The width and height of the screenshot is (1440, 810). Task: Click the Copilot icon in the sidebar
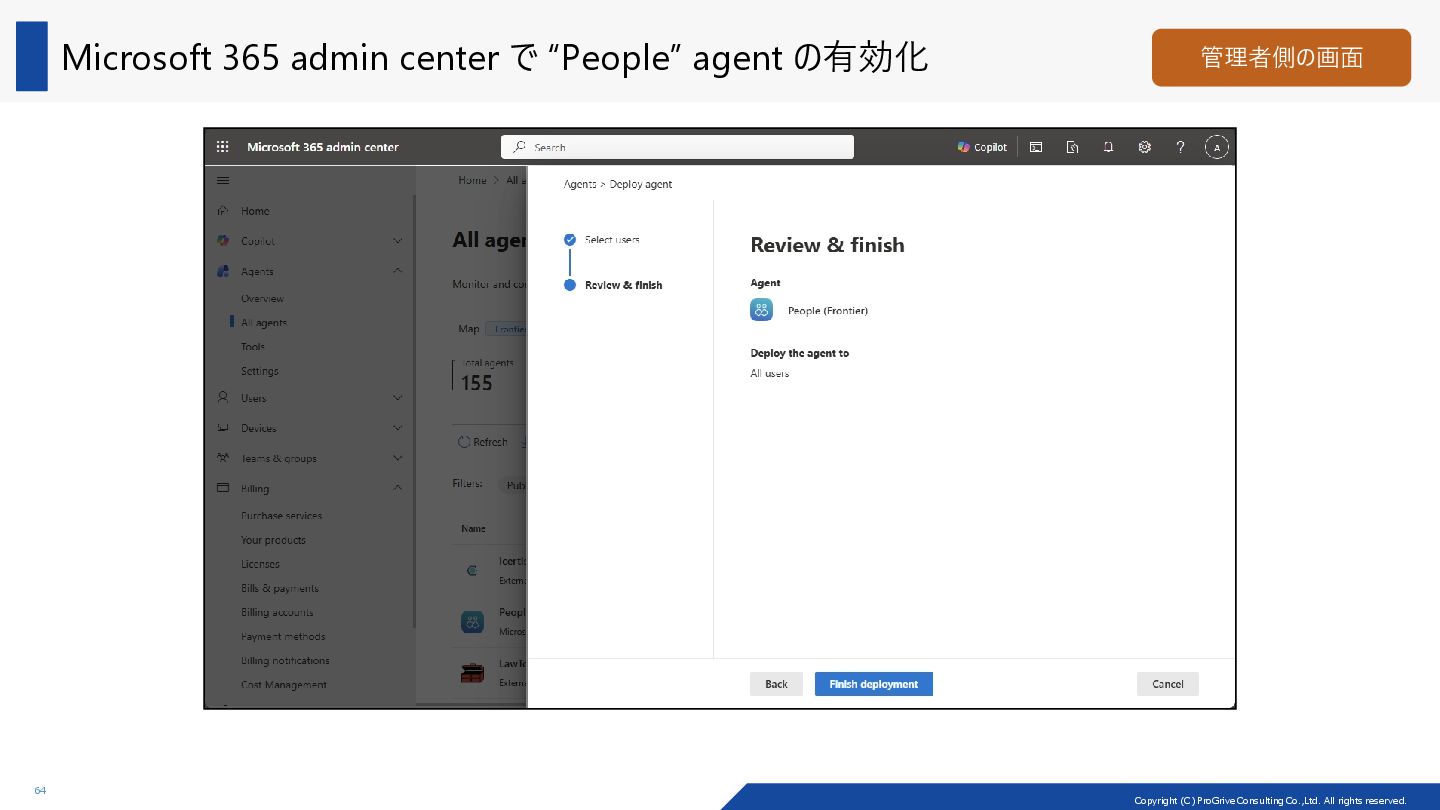[x=223, y=241]
